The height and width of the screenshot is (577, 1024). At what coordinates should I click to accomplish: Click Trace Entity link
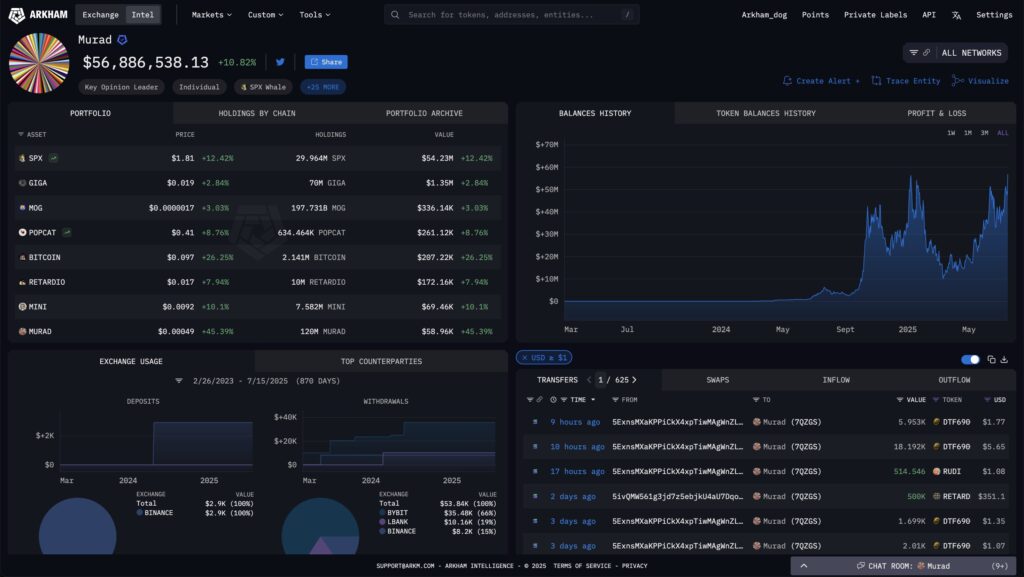[906, 81]
